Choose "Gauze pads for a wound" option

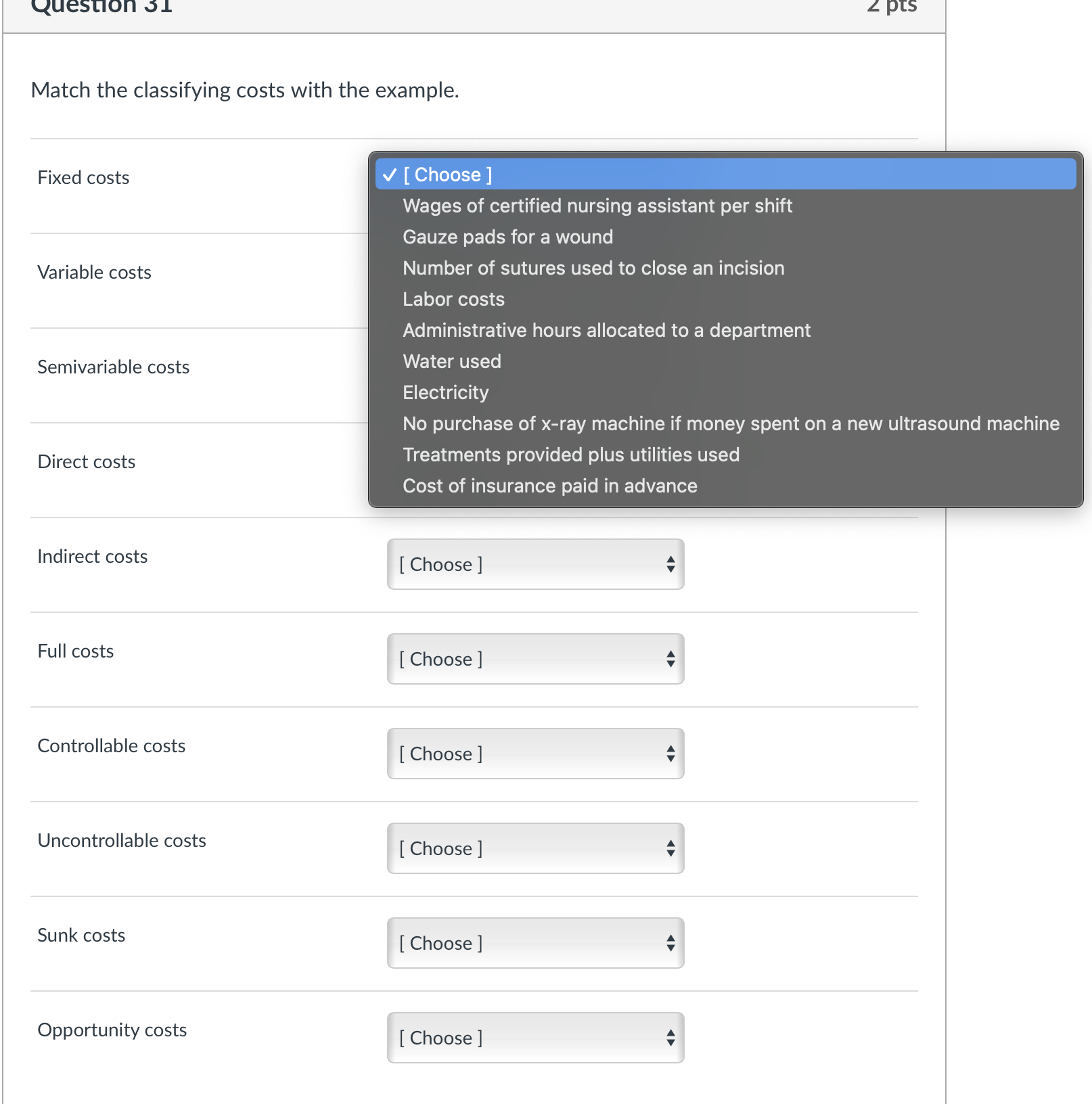[x=507, y=237]
